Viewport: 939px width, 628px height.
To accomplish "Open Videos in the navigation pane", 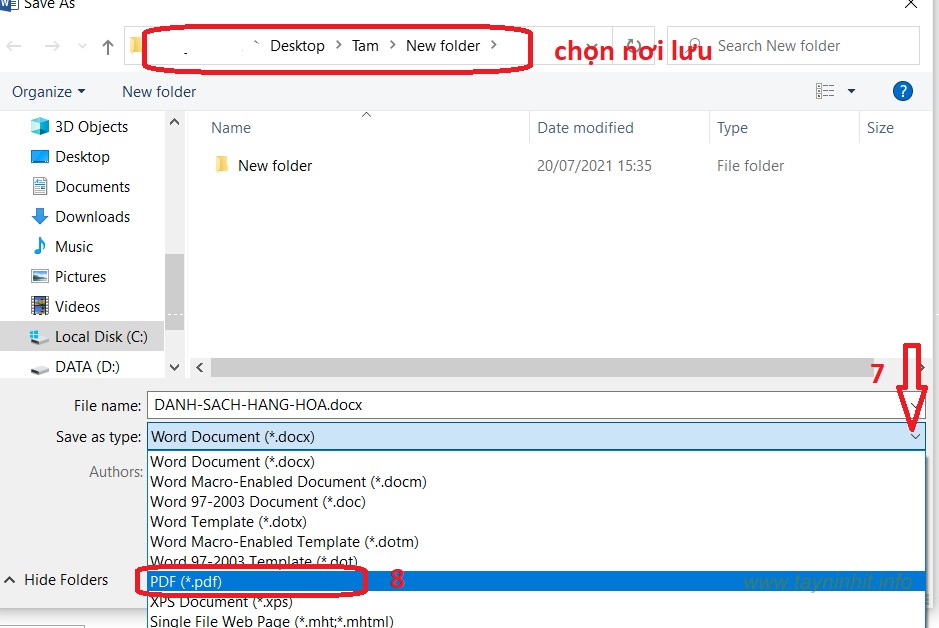I will pyautogui.click(x=77, y=307).
